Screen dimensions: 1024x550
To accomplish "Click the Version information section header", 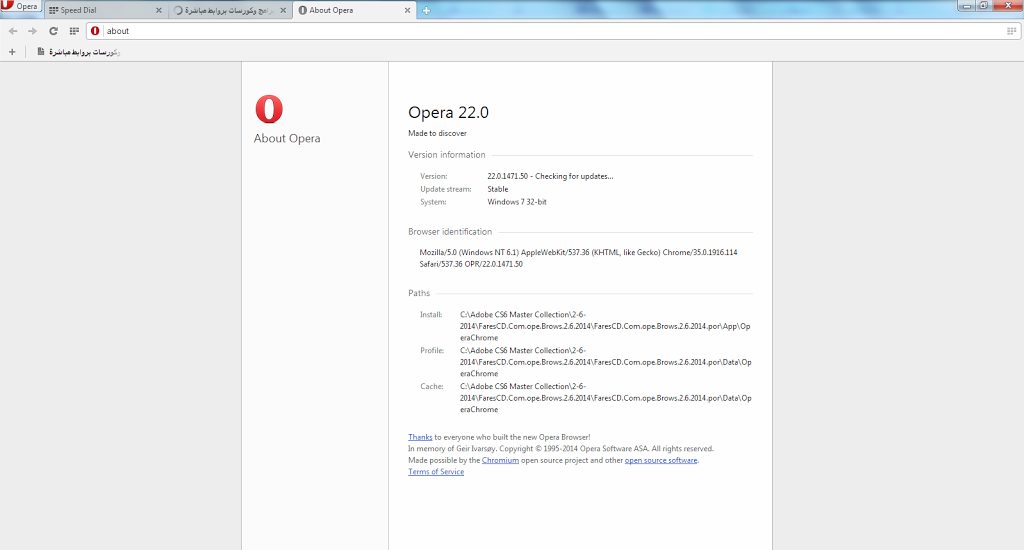I will pos(447,155).
